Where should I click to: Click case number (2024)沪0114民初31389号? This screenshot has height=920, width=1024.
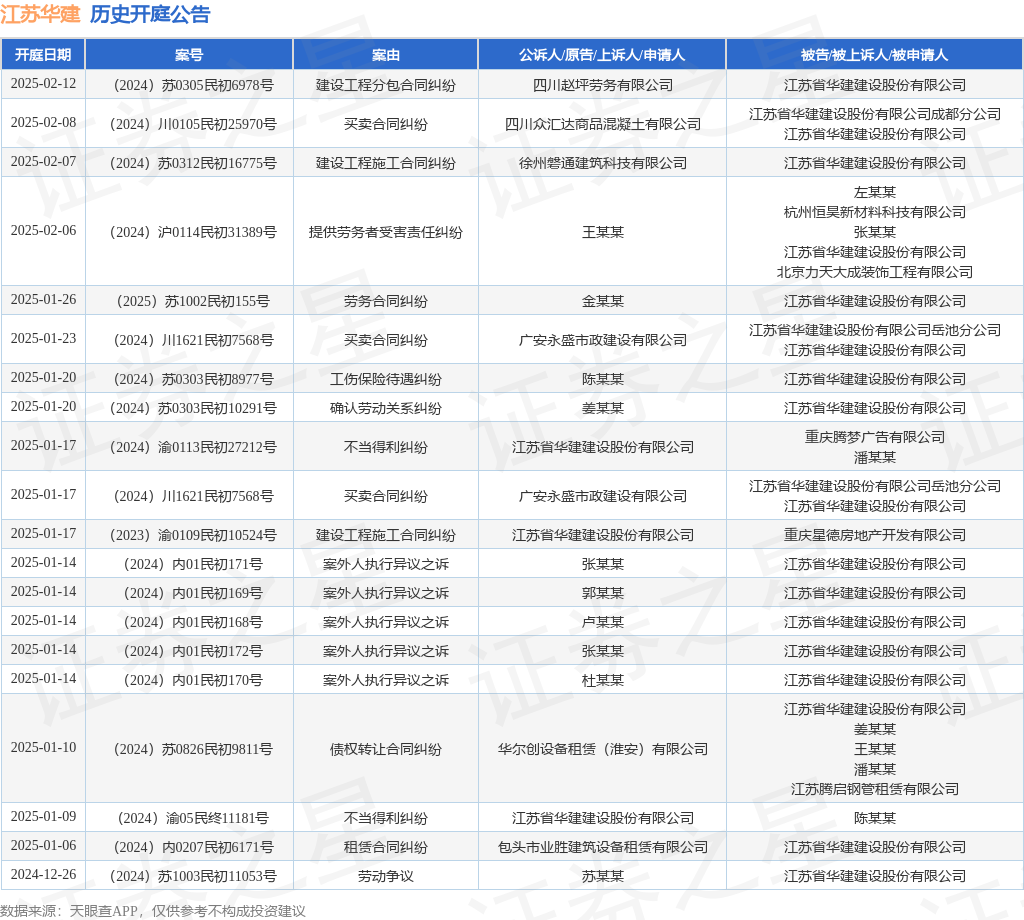pyautogui.click(x=193, y=232)
